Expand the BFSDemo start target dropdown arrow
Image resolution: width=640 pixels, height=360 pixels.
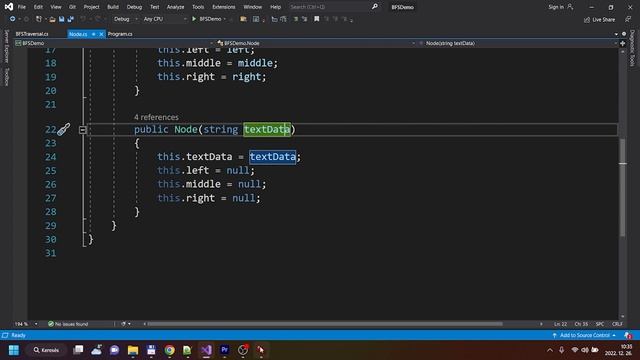point(224,19)
